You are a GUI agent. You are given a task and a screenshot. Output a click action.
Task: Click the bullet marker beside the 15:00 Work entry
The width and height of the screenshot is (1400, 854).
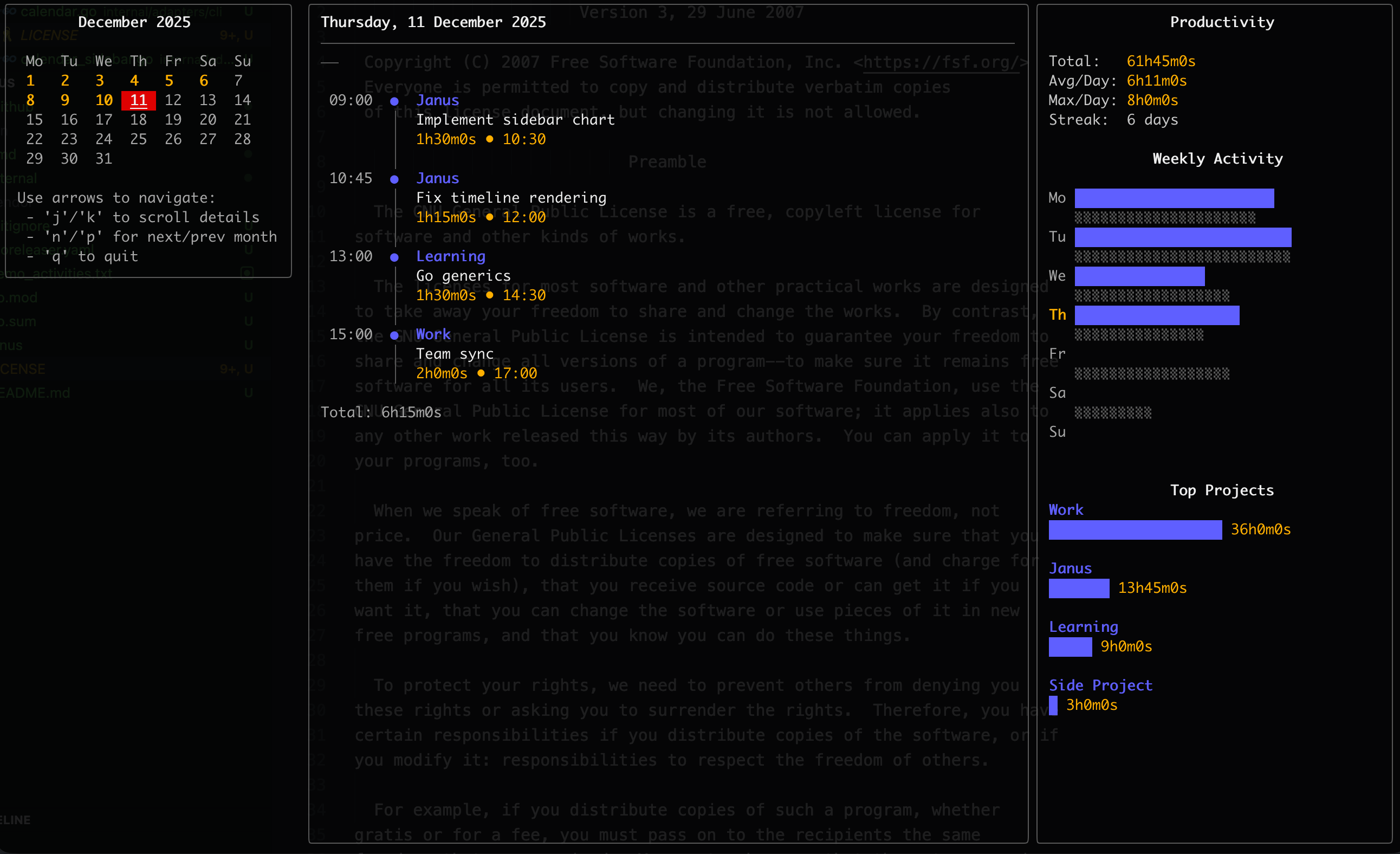[394, 335]
